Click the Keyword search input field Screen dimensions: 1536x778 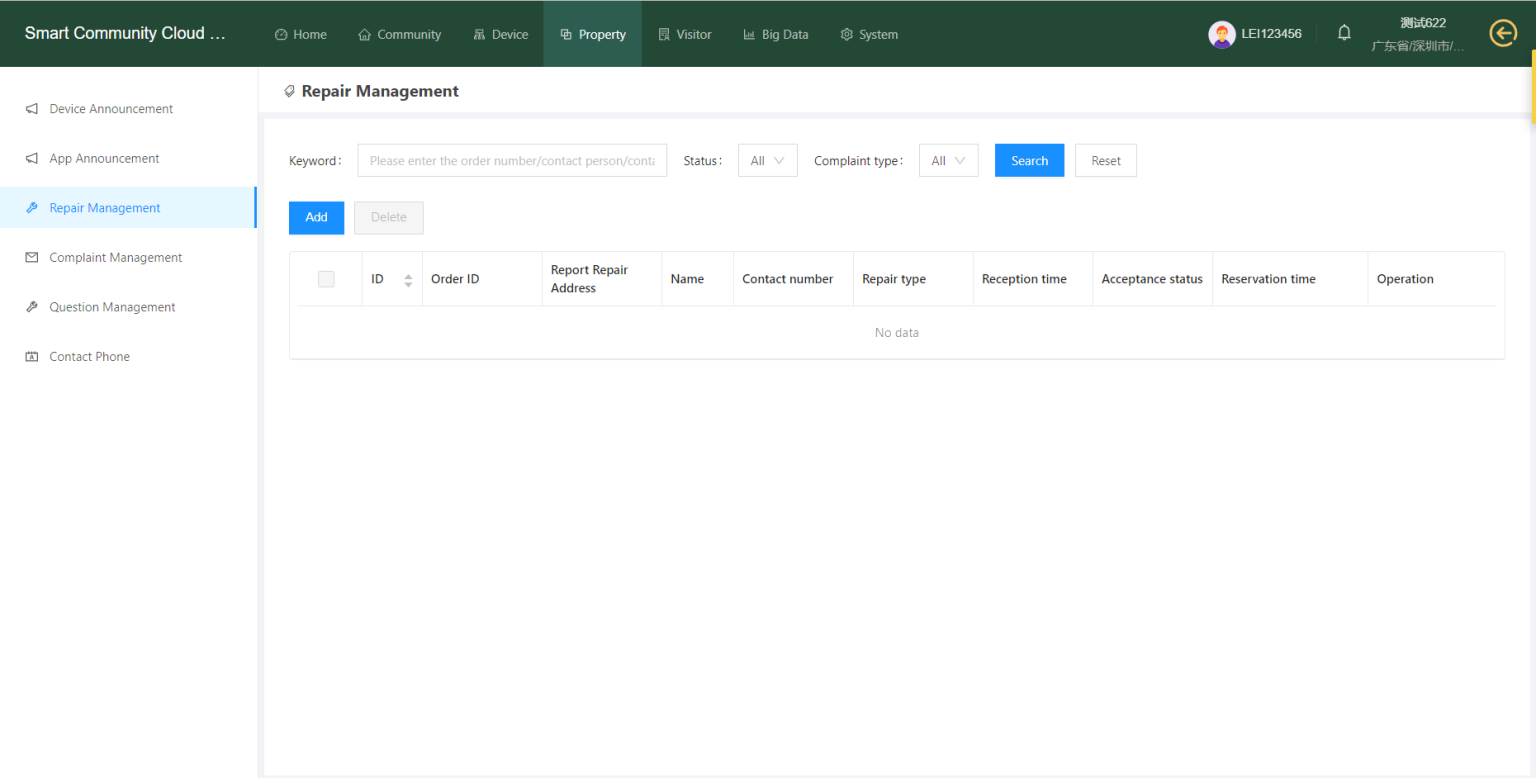512,160
